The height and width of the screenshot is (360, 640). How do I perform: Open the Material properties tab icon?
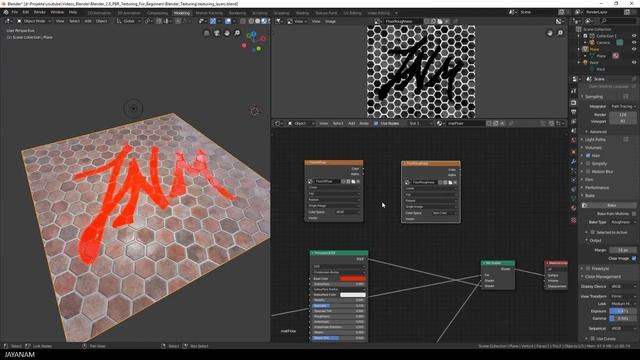(x=573, y=208)
